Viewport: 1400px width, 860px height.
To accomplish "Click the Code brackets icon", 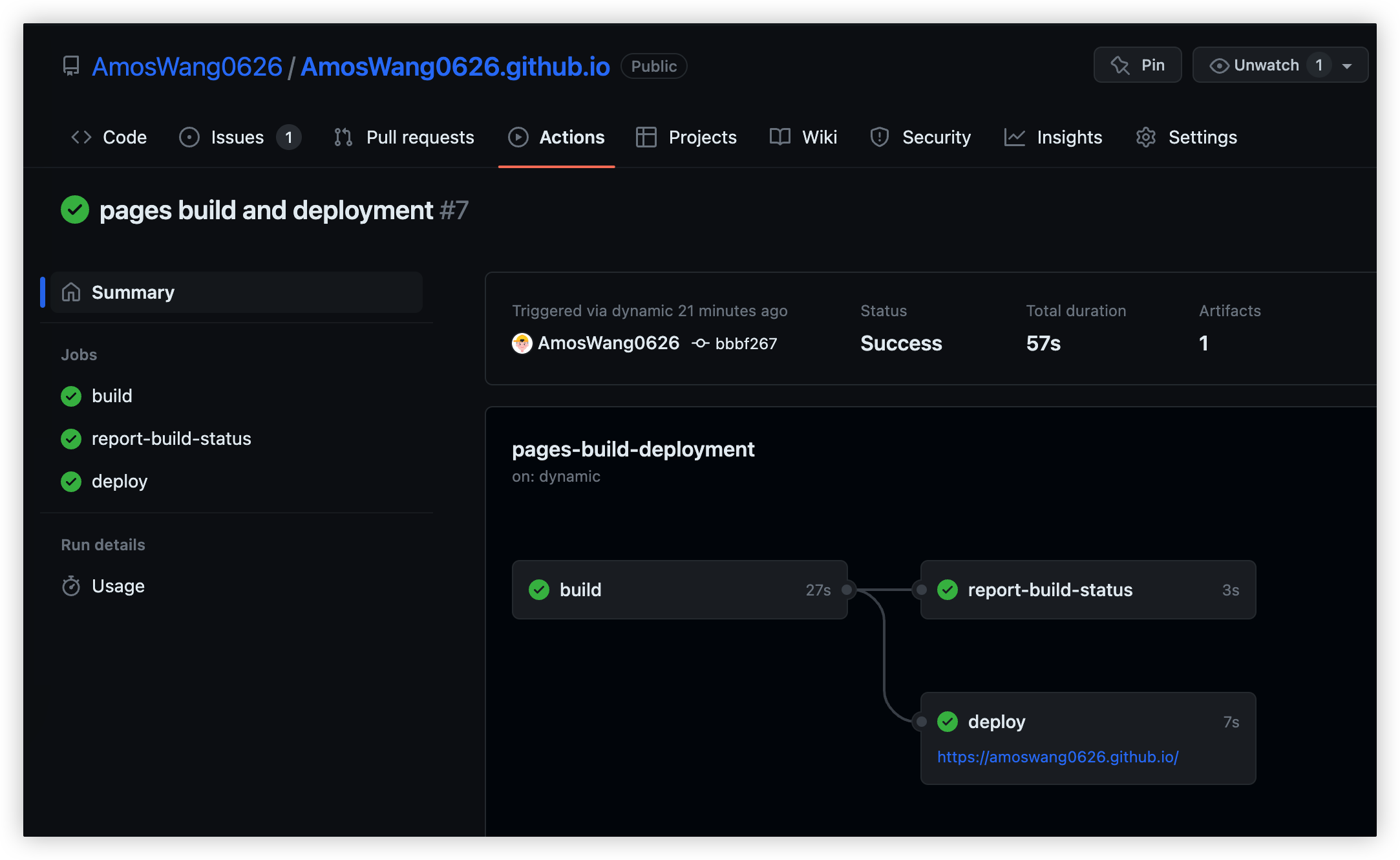I will click(81, 137).
